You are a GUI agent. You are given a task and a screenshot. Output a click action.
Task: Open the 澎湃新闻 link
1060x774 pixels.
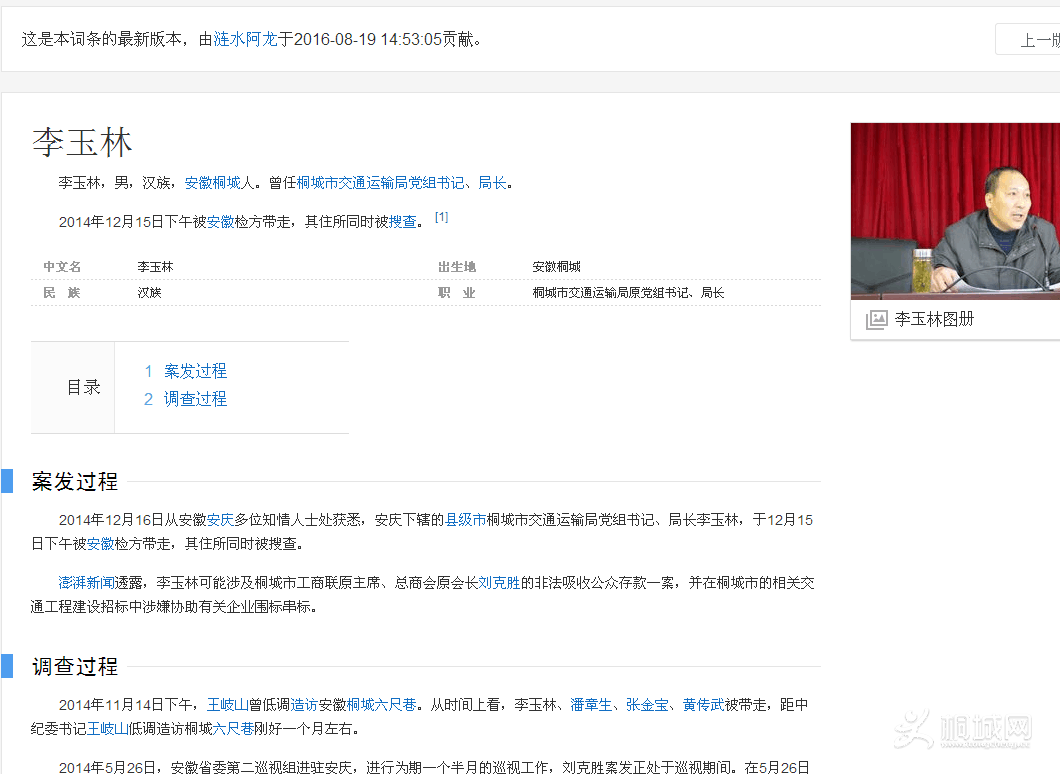pyautogui.click(x=79, y=583)
